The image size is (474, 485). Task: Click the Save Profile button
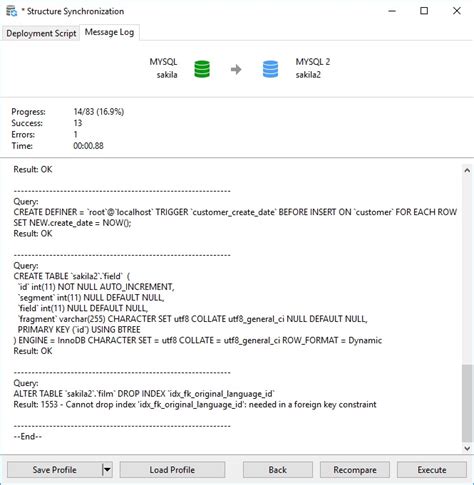[54, 470]
